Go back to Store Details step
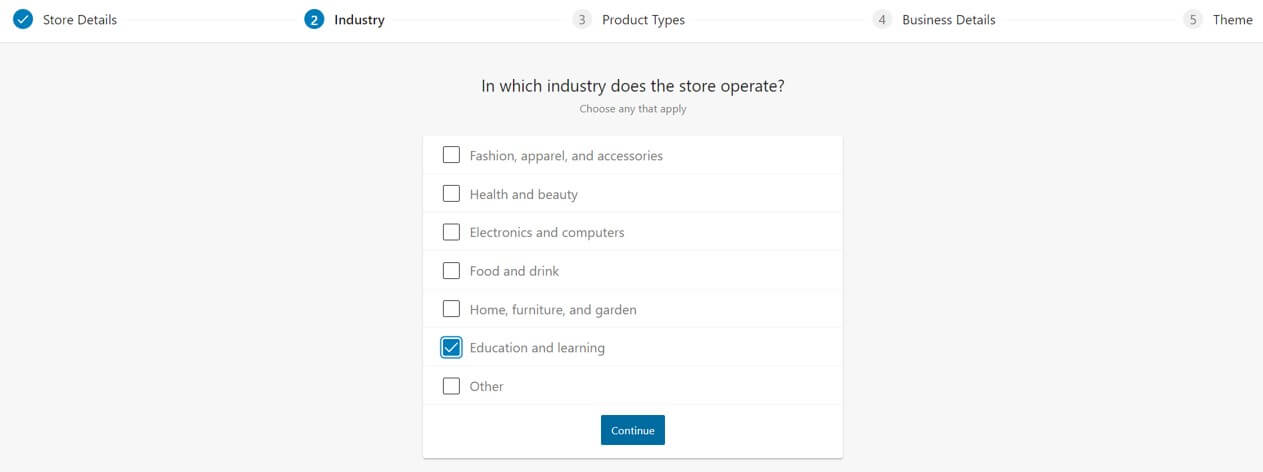This screenshot has width=1263, height=472. click(79, 20)
